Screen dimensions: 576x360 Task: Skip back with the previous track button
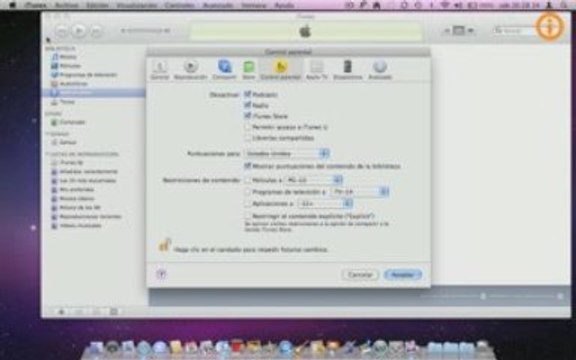[x=62, y=31]
